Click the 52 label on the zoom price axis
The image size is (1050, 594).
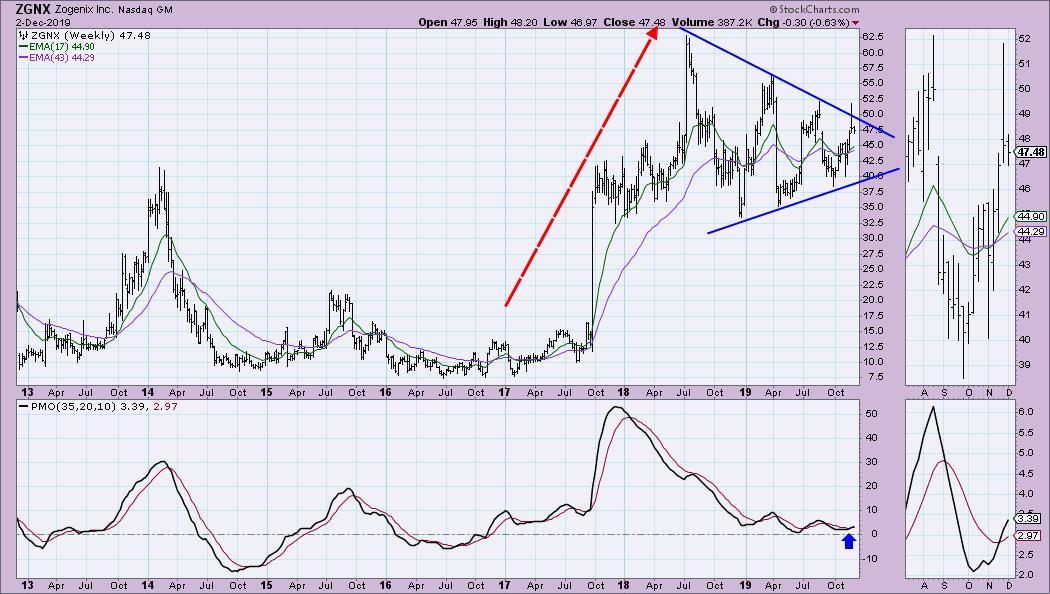1024,38
